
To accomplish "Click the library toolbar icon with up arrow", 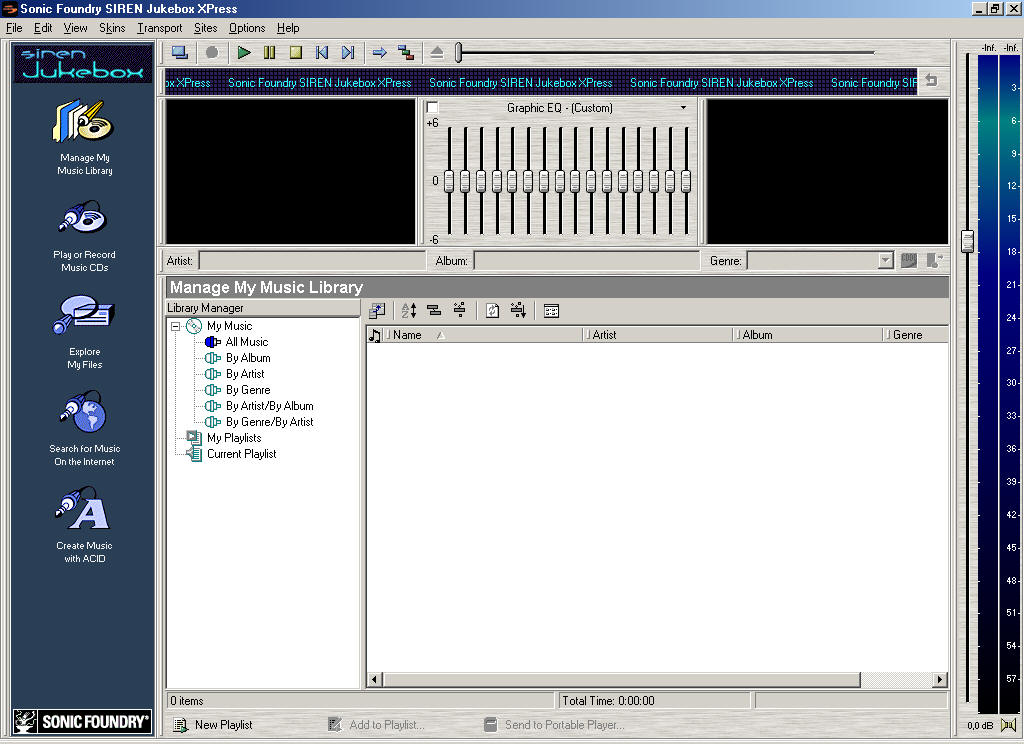I will (377, 311).
